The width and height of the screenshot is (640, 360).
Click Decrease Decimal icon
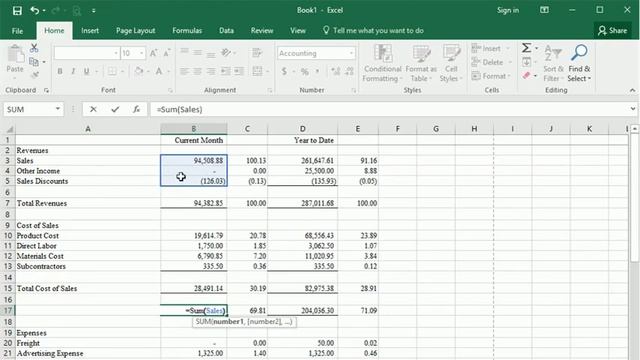349,72
